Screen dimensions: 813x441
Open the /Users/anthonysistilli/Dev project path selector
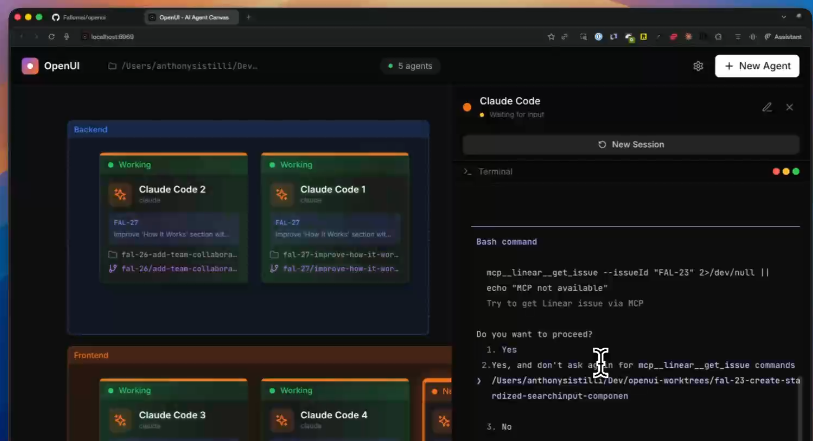(x=183, y=66)
